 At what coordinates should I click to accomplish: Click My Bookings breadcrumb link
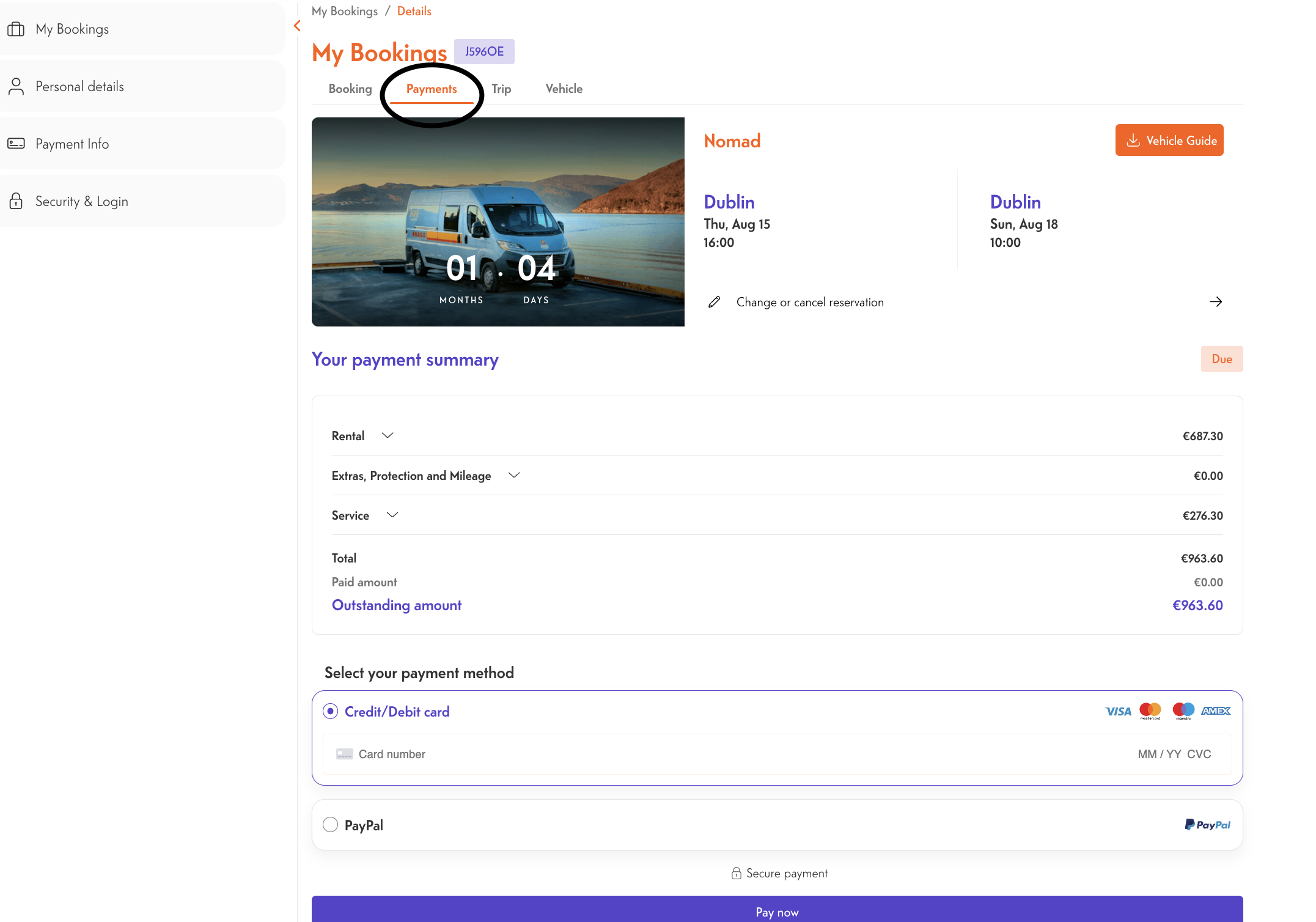pos(344,11)
